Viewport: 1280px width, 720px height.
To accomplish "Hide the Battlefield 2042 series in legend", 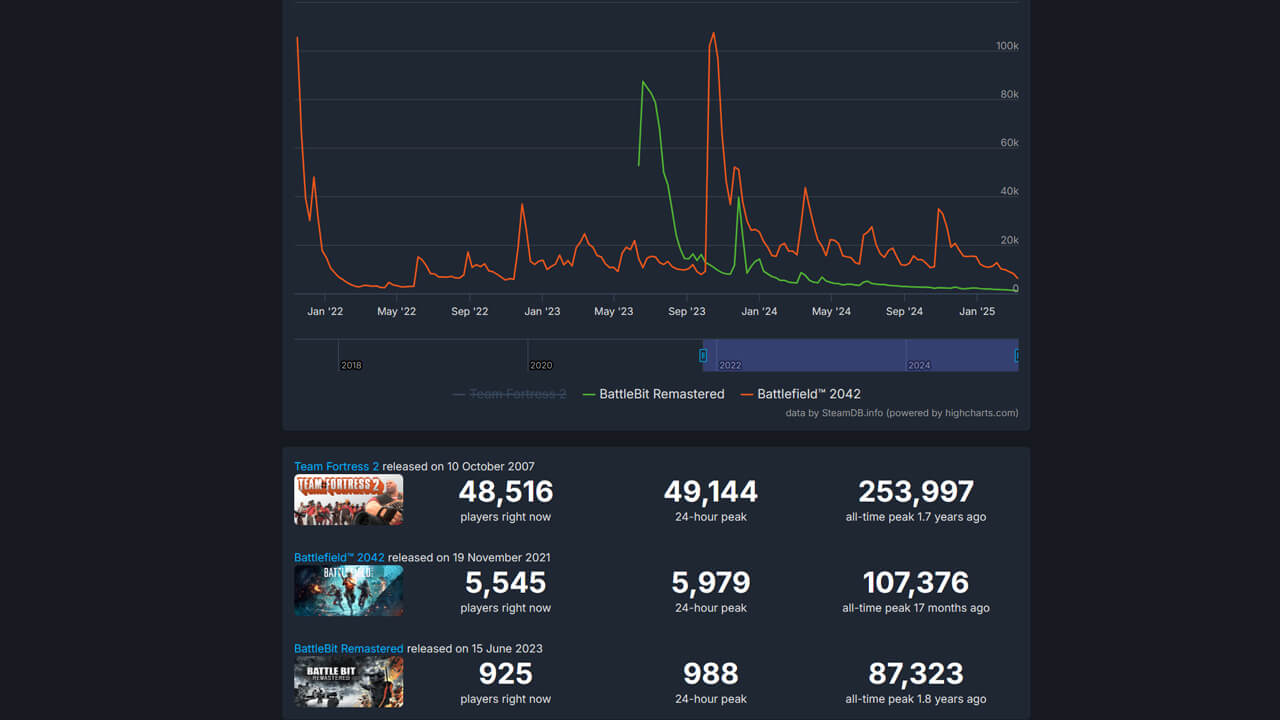I will pyautogui.click(x=800, y=394).
